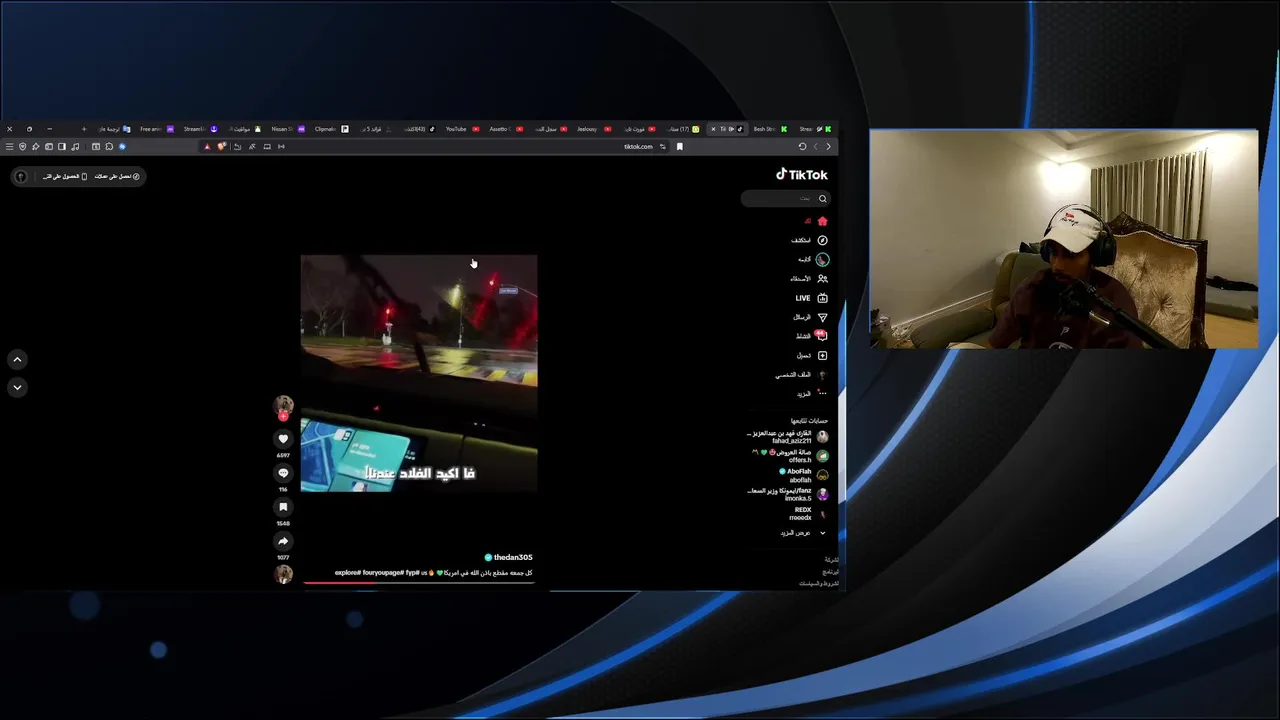Open the Brave shields lion icon
Image resolution: width=1280 pixels, height=720 pixels.
[x=222, y=146]
